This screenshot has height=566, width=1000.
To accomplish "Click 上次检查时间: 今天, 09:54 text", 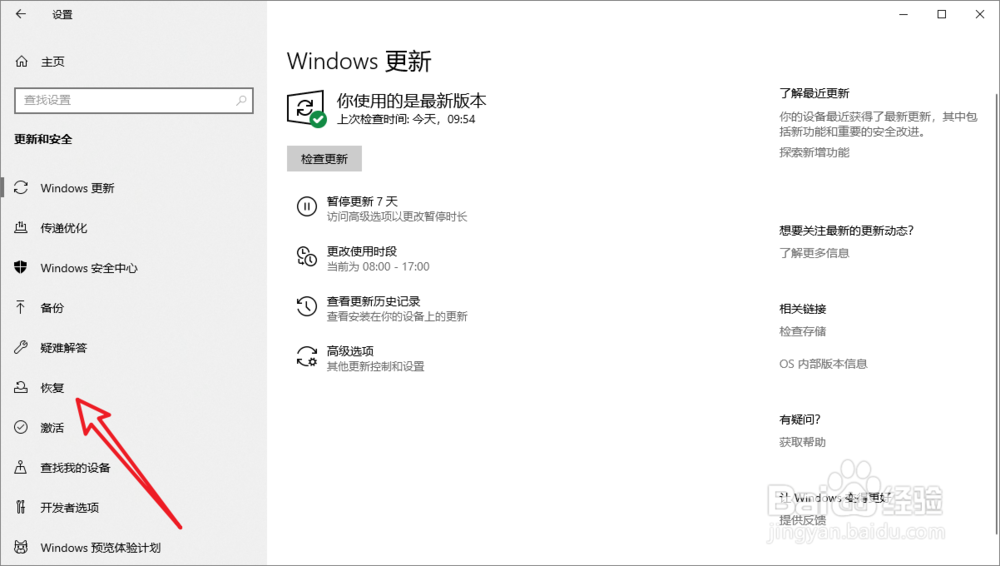I will pyautogui.click(x=406, y=119).
